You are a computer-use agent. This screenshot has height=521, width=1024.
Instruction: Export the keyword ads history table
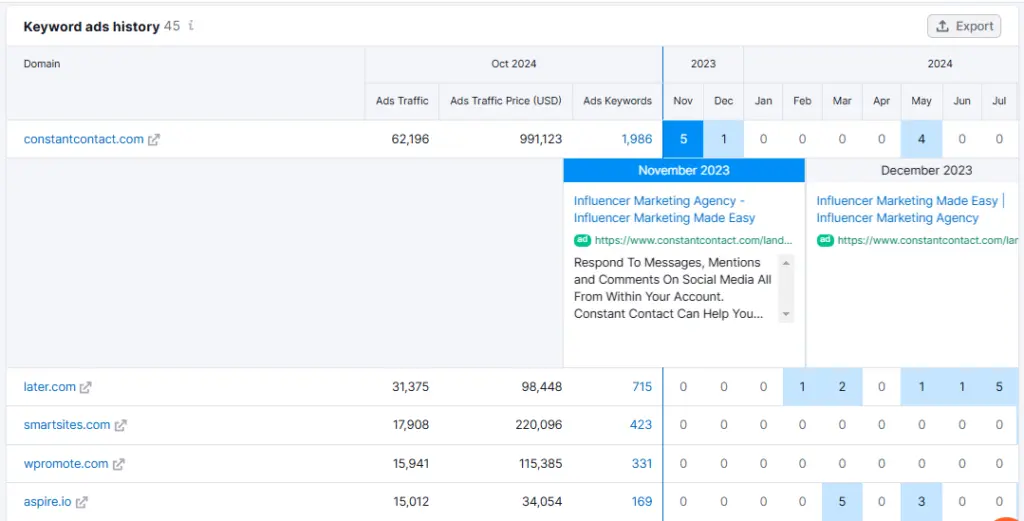[964, 26]
